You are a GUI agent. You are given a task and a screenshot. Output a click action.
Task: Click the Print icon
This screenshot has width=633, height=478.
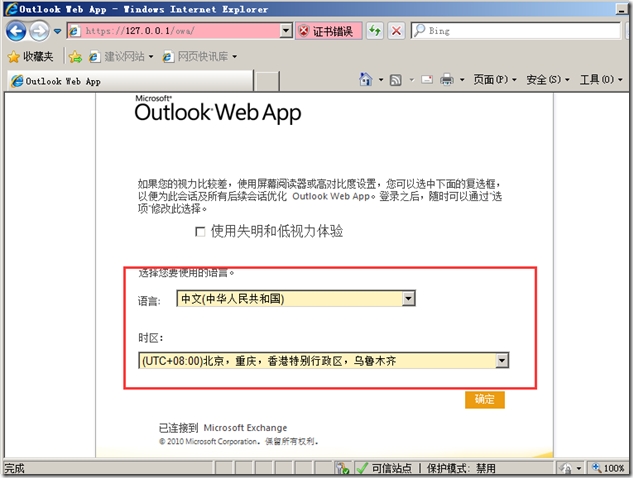[446, 80]
